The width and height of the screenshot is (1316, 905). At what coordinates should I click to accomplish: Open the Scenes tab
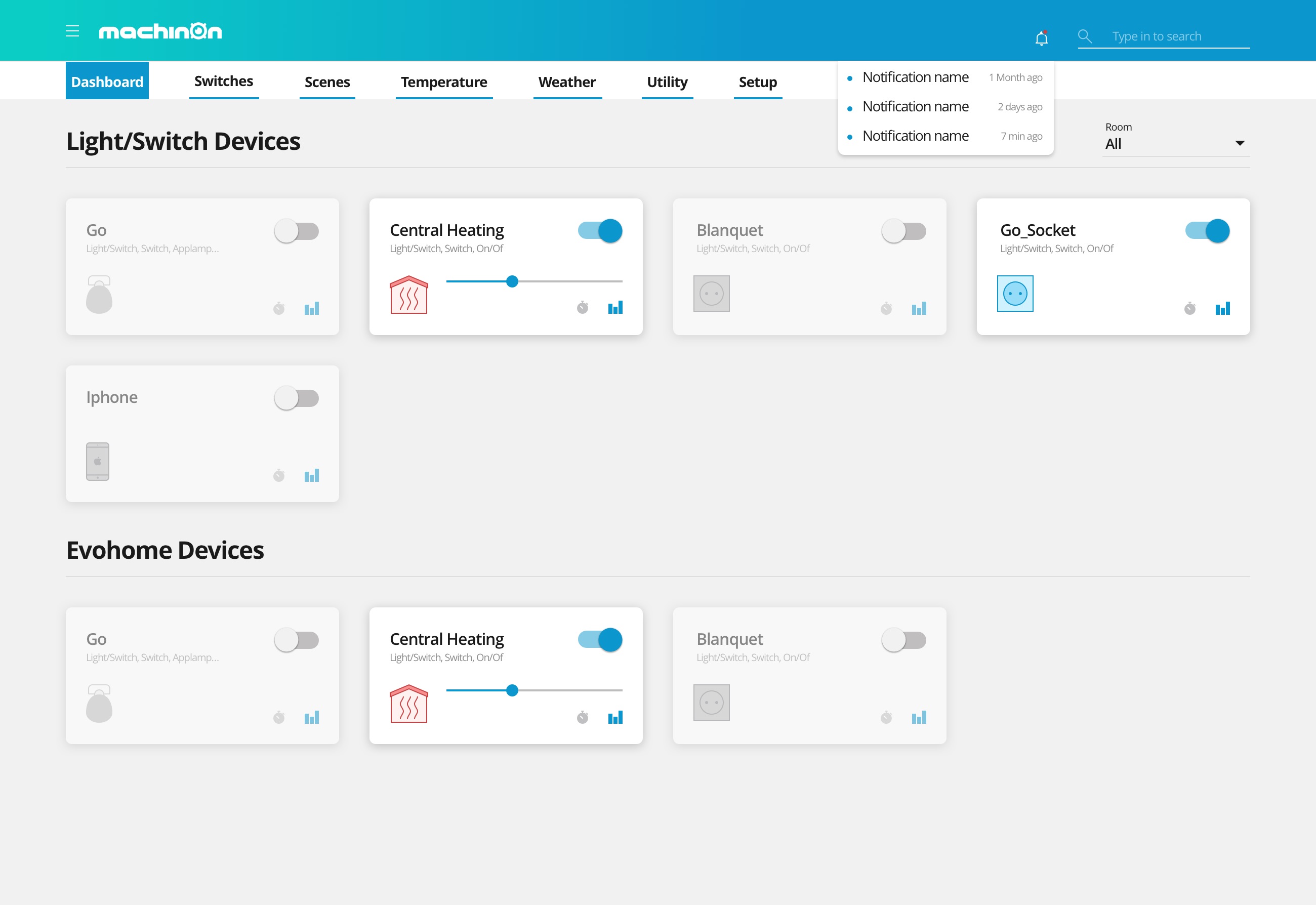coord(327,82)
